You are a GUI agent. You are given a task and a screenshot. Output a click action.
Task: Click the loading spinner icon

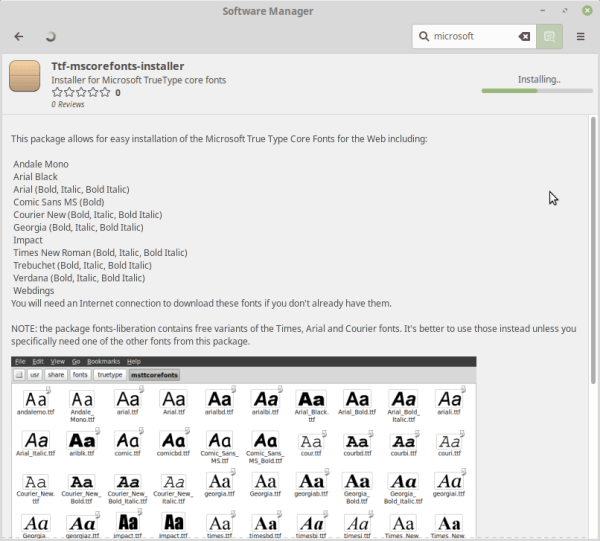point(51,36)
